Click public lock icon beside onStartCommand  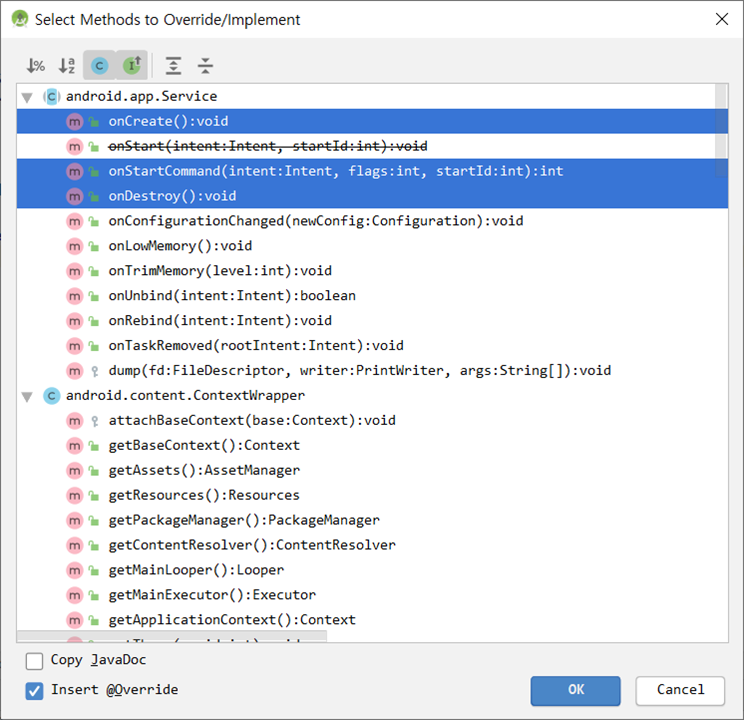[94, 171]
